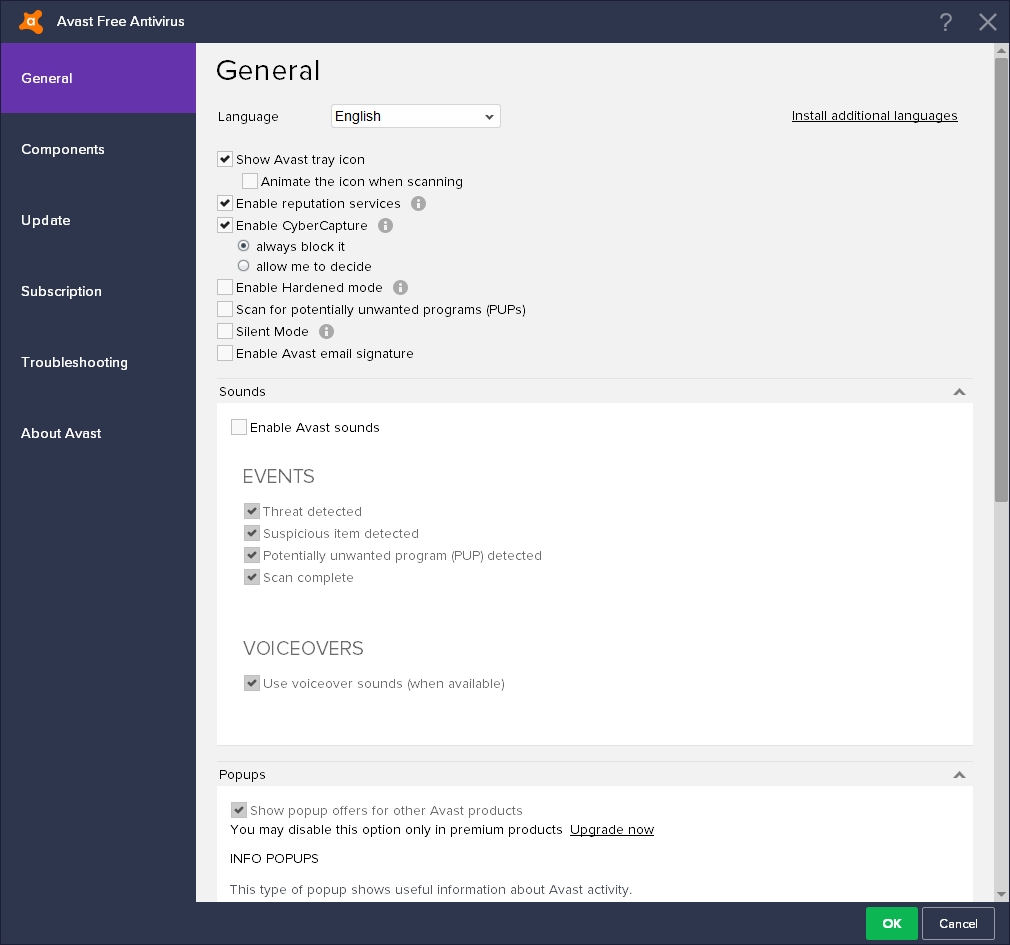Toggle Use voiceover sounds checkbox
The height and width of the screenshot is (945, 1010).
point(252,683)
